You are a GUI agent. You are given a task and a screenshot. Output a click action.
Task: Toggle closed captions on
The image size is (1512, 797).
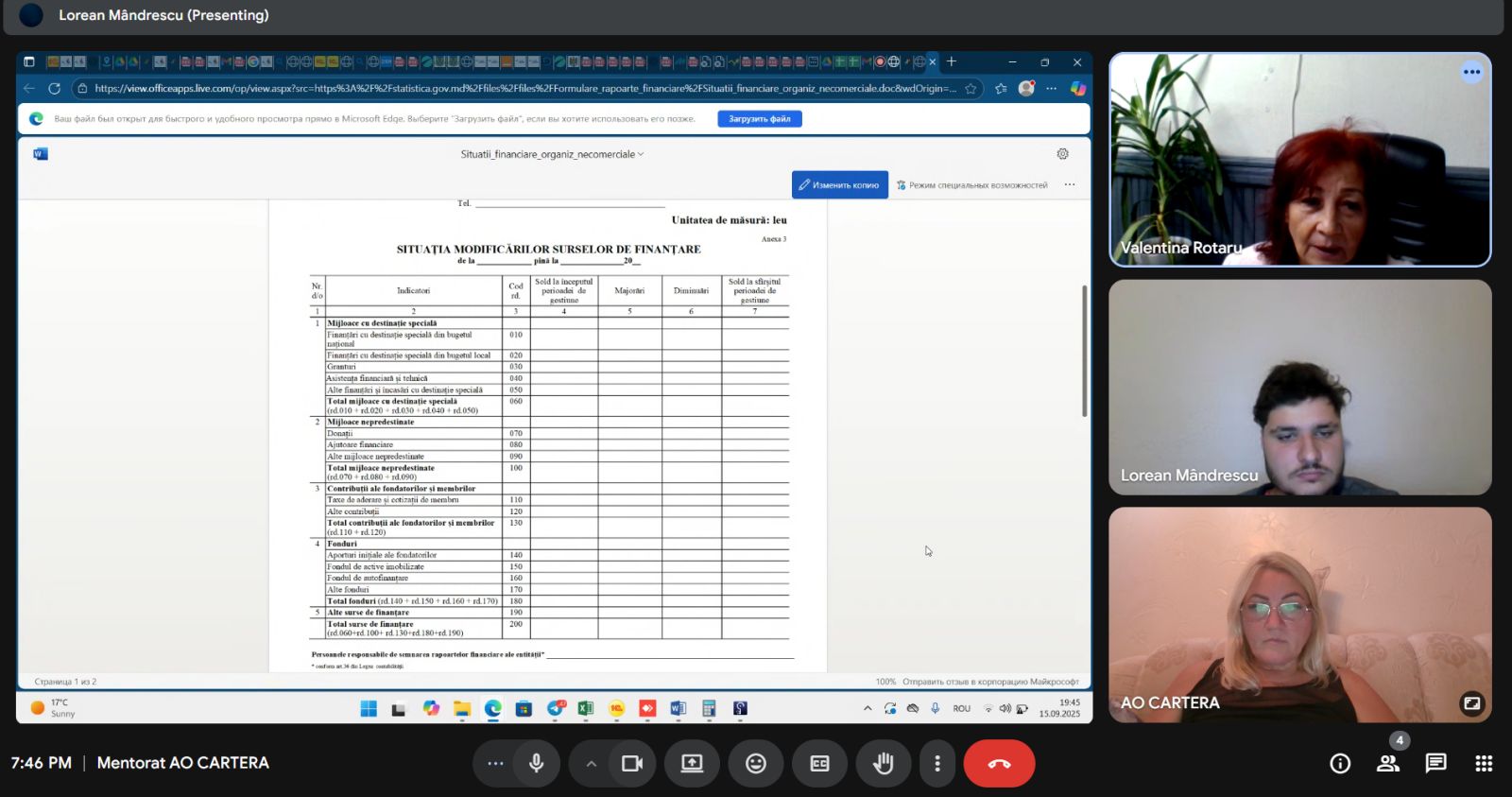coord(819,763)
